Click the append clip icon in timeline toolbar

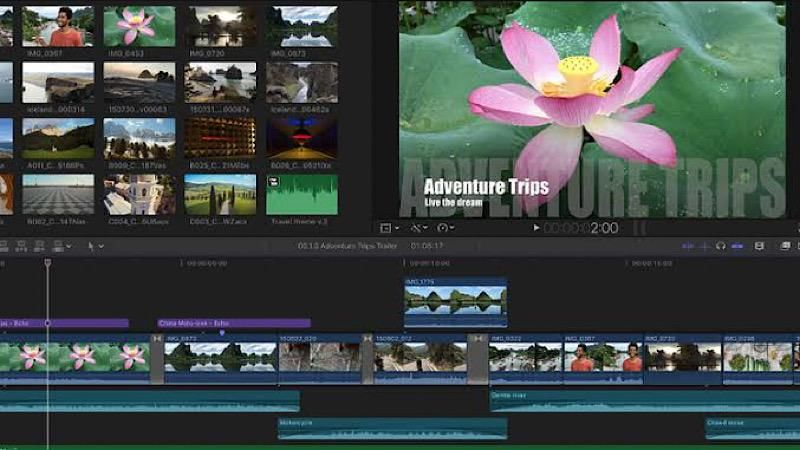[42, 246]
